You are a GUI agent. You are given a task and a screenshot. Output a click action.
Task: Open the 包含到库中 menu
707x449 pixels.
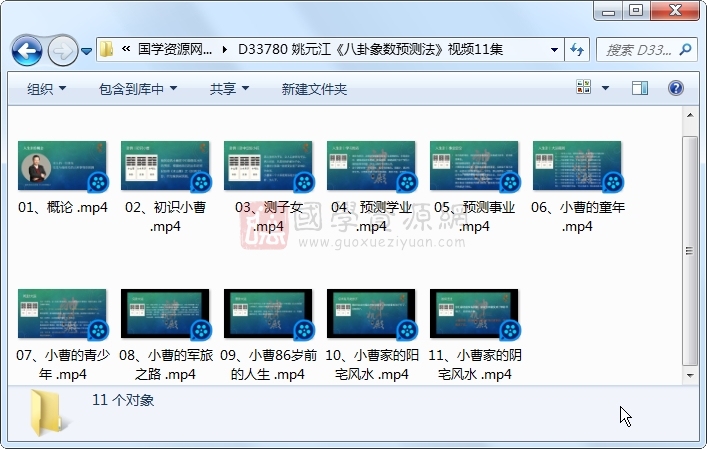point(138,89)
